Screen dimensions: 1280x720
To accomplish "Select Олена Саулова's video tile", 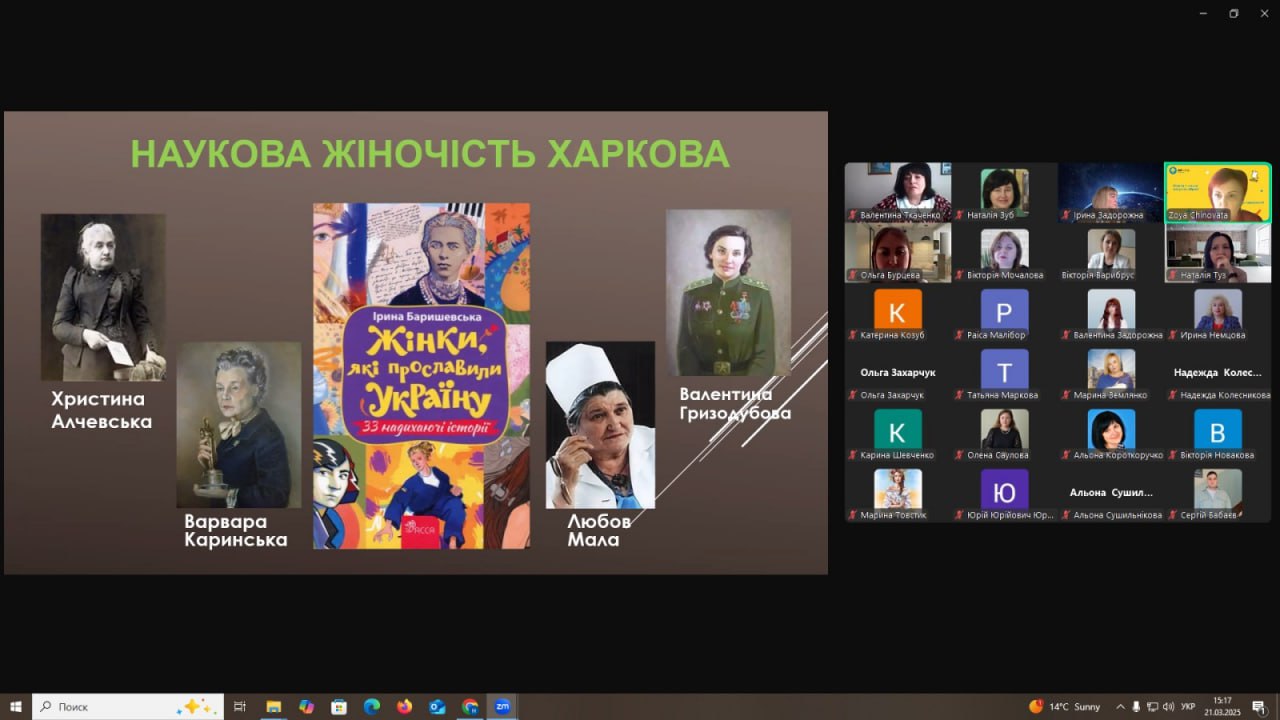I will (x=1004, y=432).
